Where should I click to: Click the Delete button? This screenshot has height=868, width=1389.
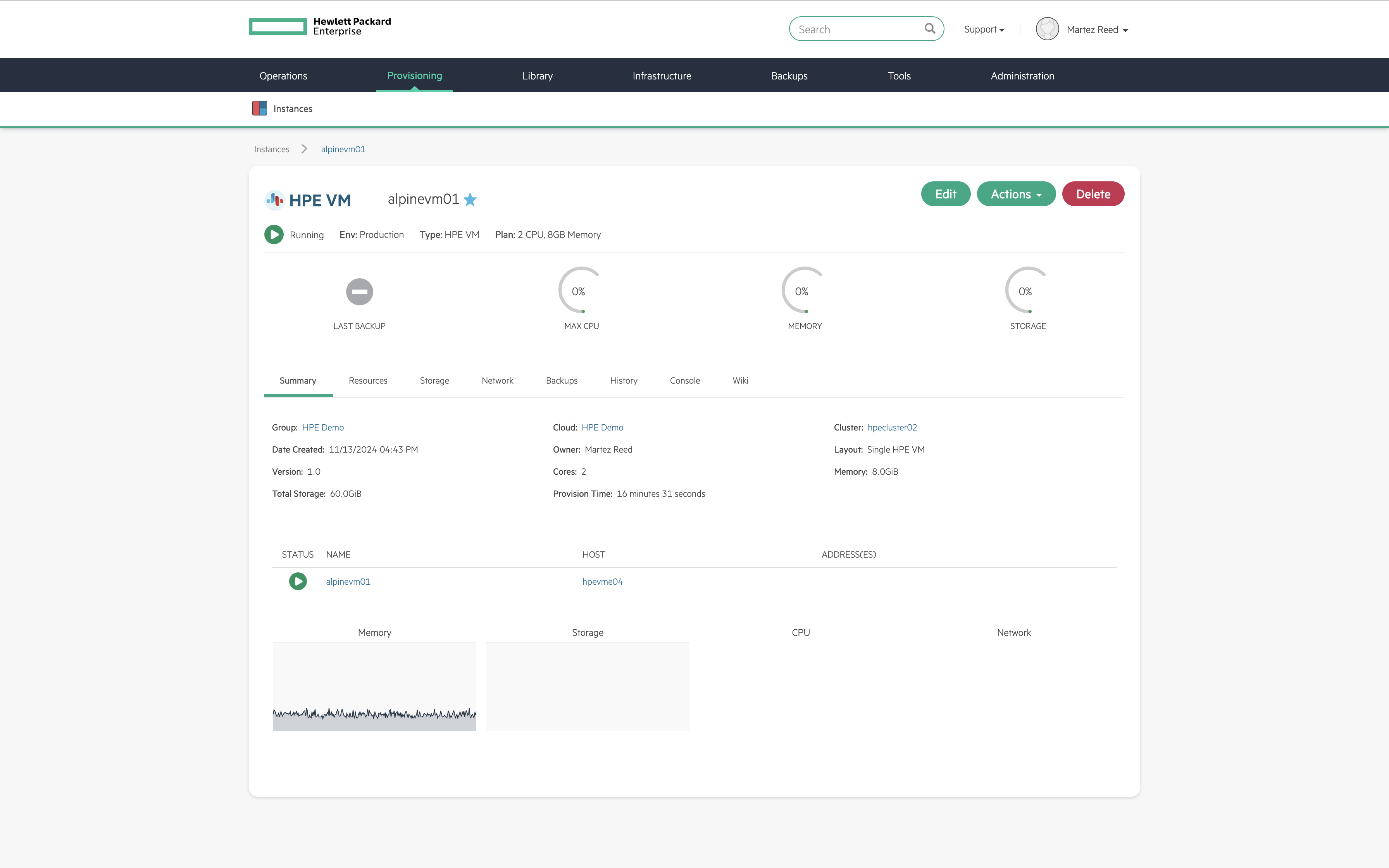click(x=1093, y=193)
